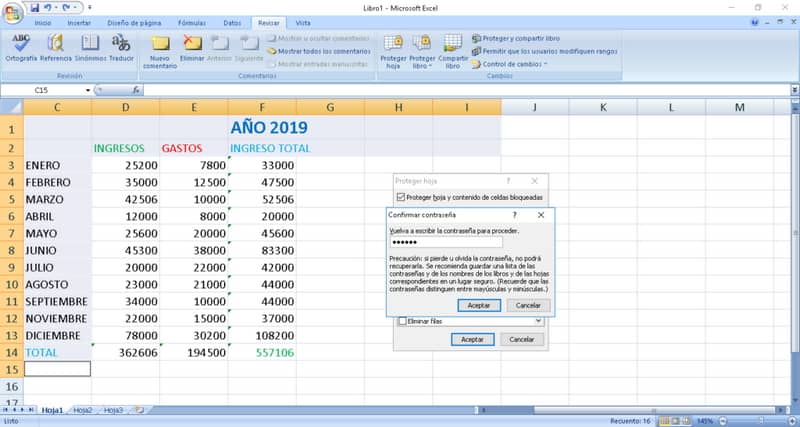
Task: Select the Hoja1 sheet tab
Action: [x=52, y=410]
